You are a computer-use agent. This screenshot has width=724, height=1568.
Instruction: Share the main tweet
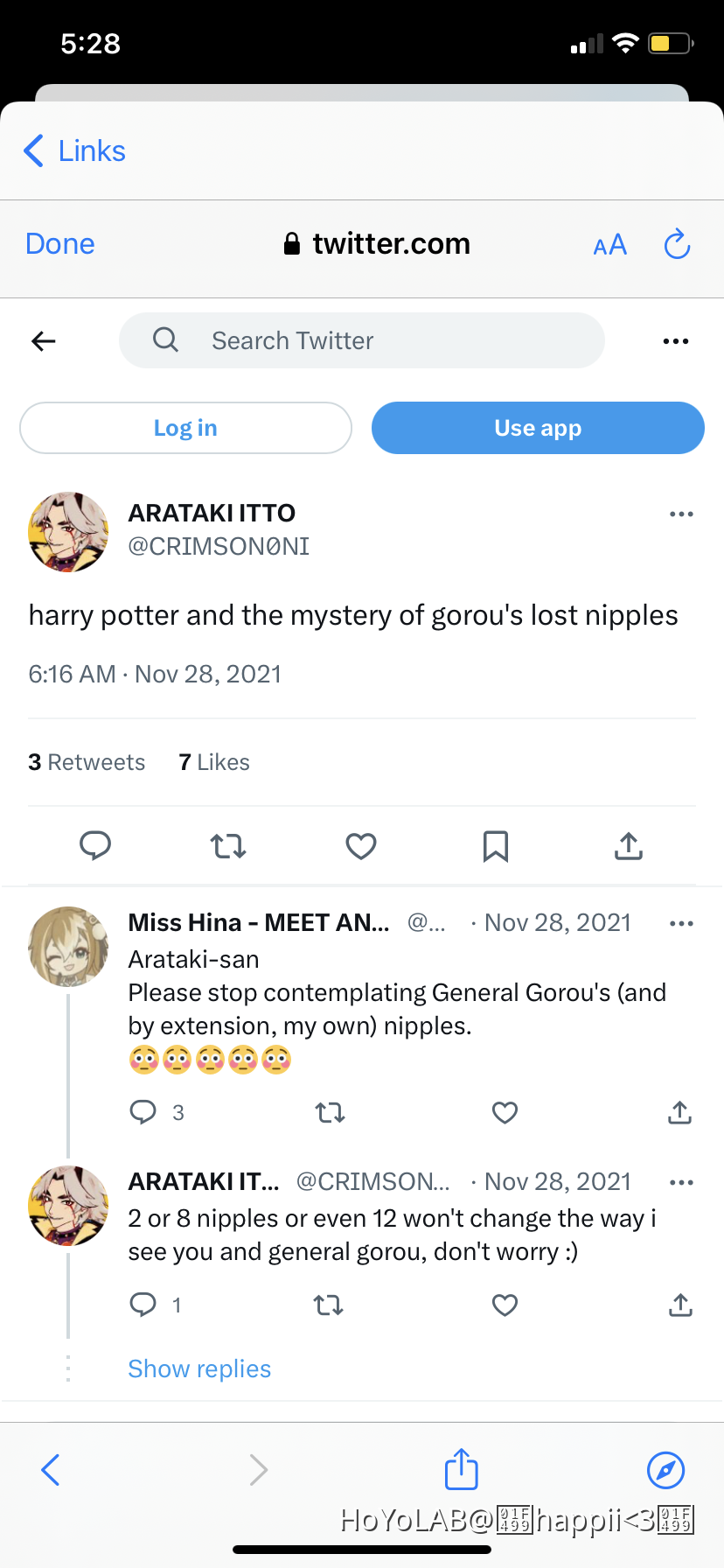[628, 845]
